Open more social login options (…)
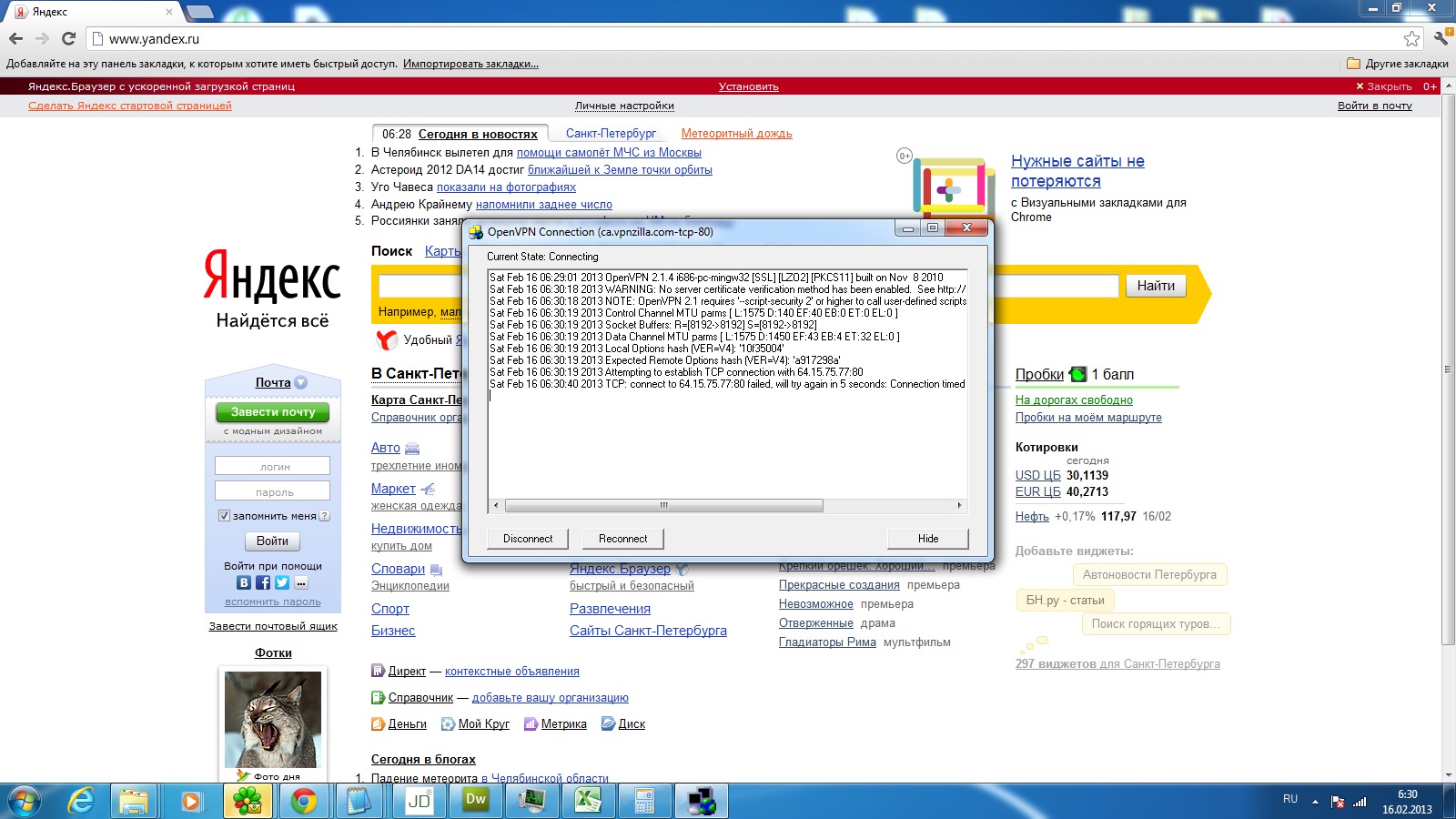This screenshot has height=819, width=1456. pyautogui.click(x=301, y=582)
